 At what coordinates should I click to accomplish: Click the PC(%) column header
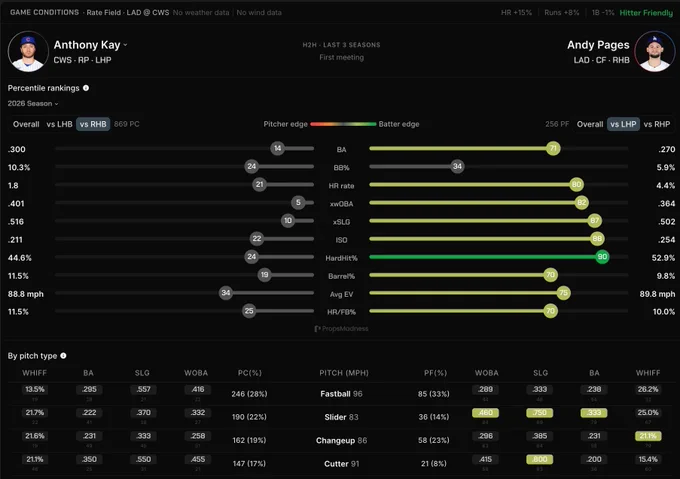[x=250, y=373]
